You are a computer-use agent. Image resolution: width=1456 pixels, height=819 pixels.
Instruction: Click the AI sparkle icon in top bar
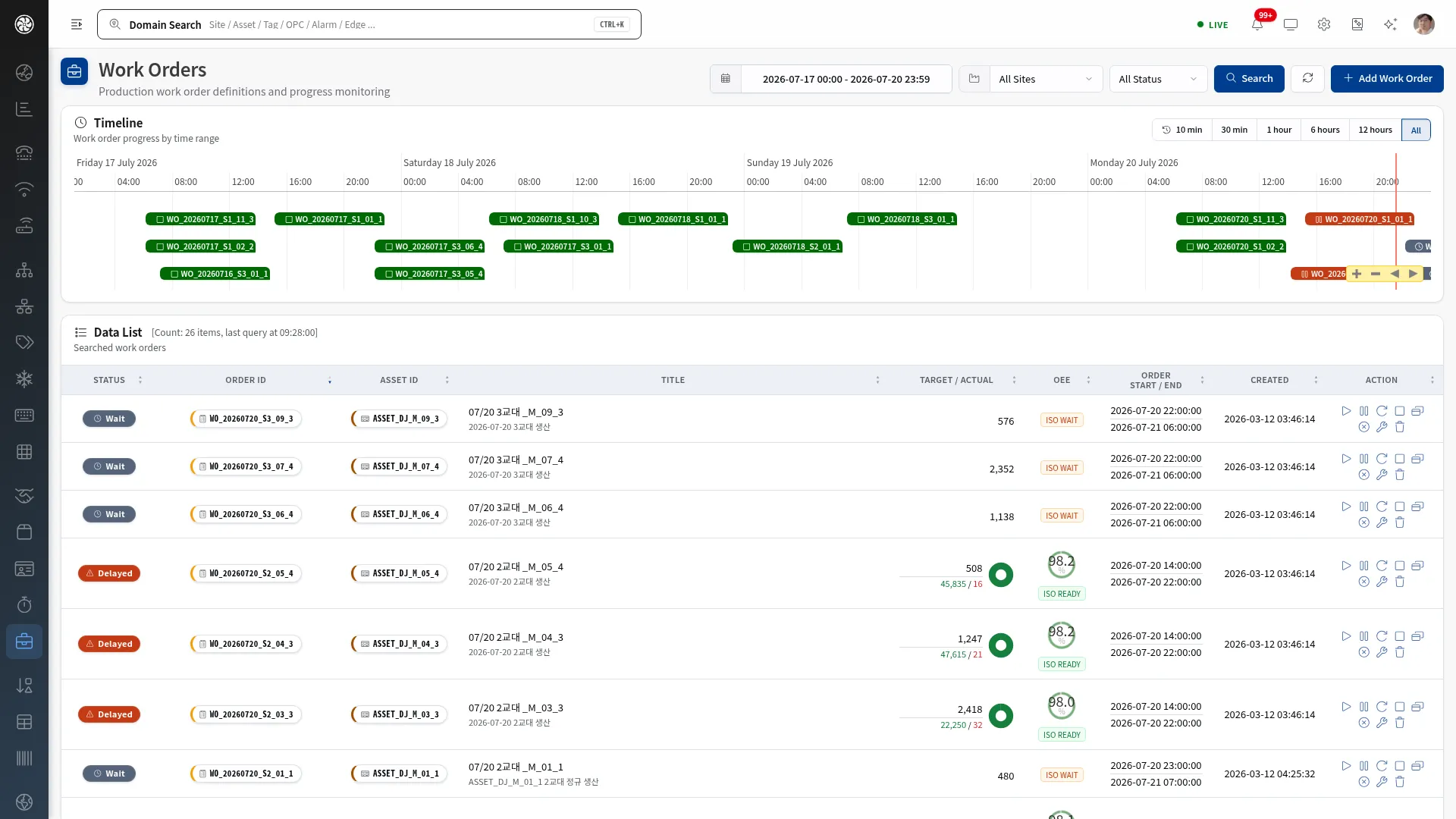pyautogui.click(x=1390, y=24)
